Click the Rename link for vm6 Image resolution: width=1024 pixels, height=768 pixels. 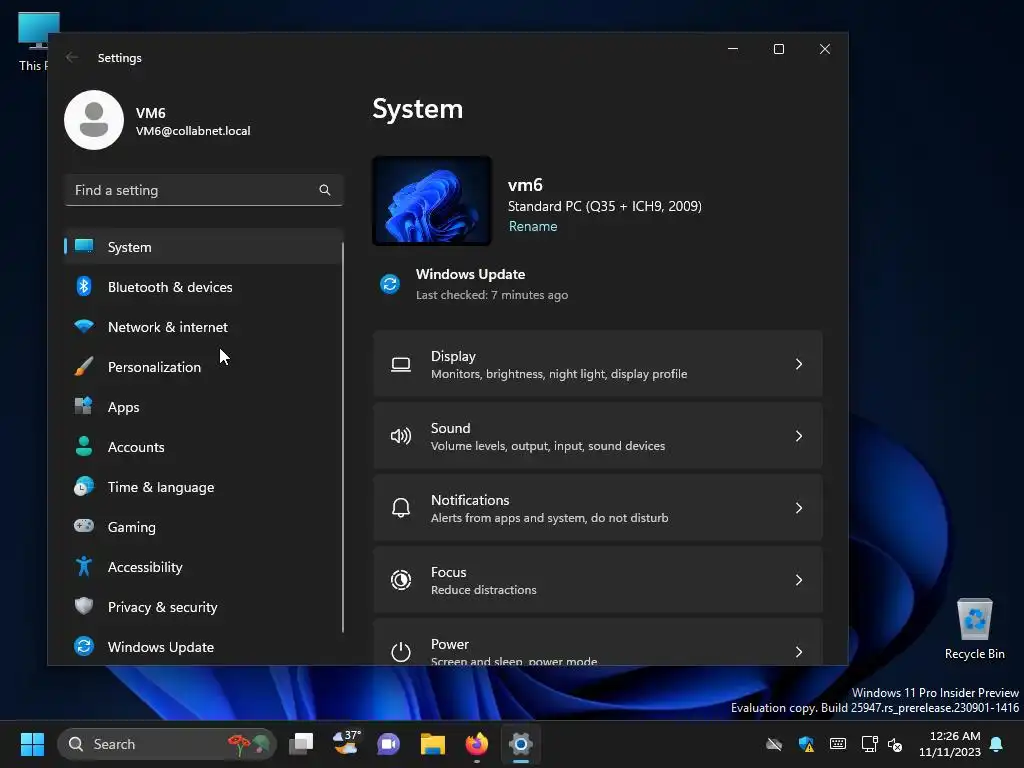pos(533,227)
